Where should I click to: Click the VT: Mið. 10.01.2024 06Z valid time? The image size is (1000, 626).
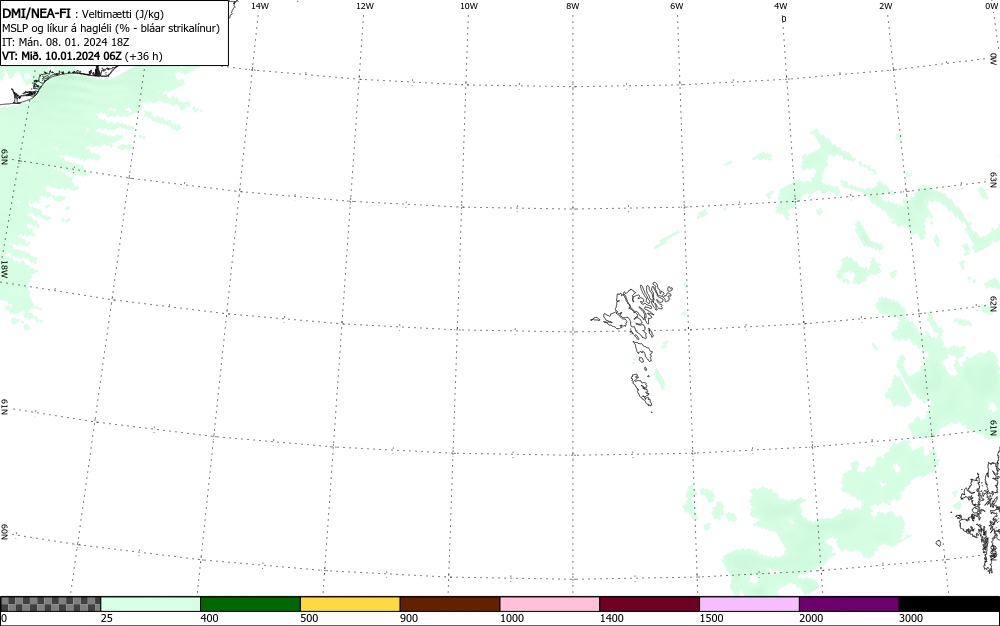coord(62,56)
